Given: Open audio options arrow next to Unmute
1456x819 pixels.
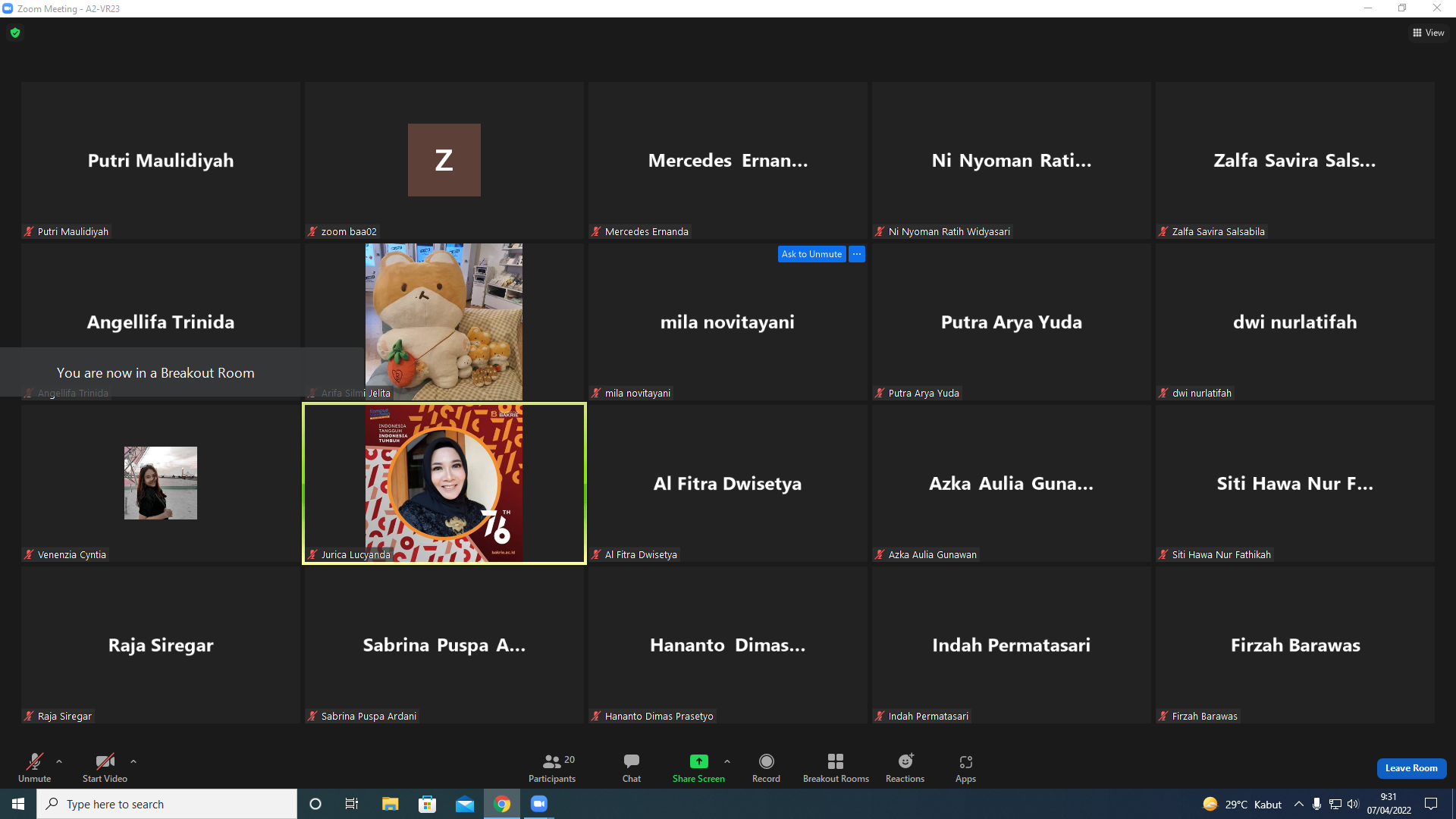Looking at the screenshot, I should [x=59, y=761].
